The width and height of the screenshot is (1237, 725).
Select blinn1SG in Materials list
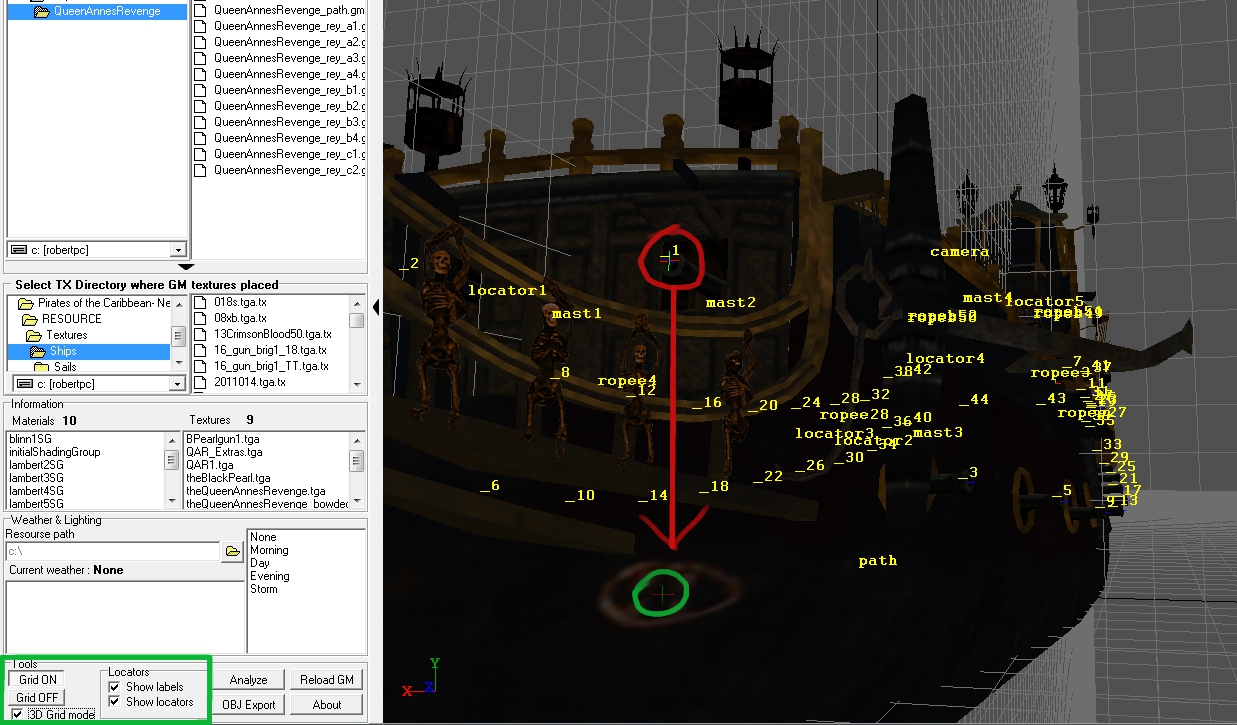pyautogui.click(x=32, y=439)
